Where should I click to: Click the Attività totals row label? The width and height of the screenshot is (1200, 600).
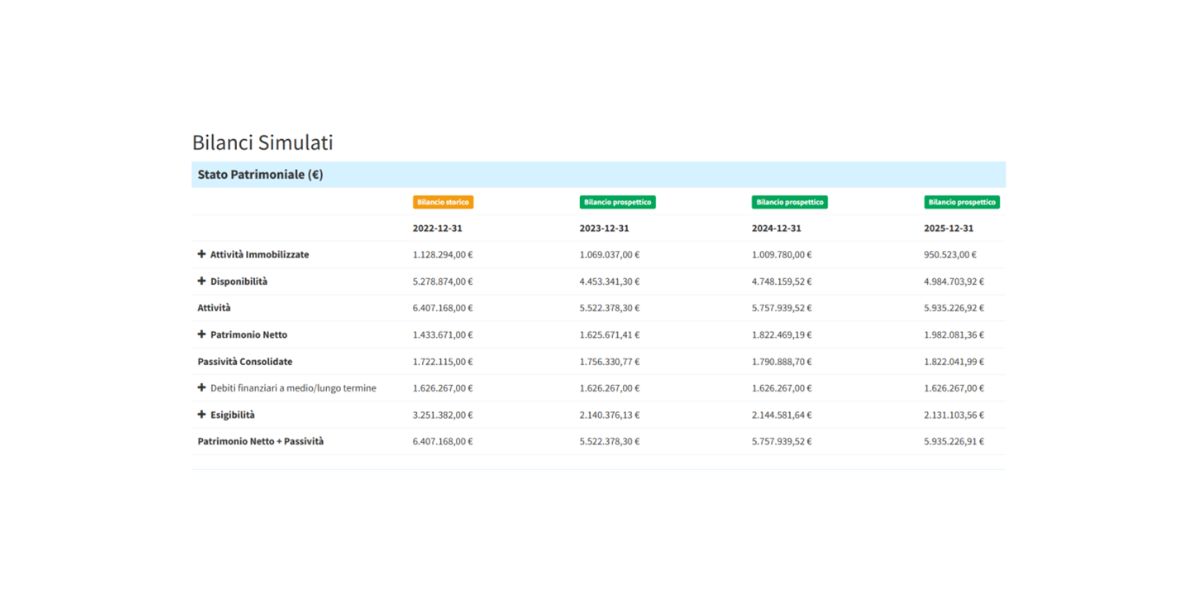tap(214, 308)
